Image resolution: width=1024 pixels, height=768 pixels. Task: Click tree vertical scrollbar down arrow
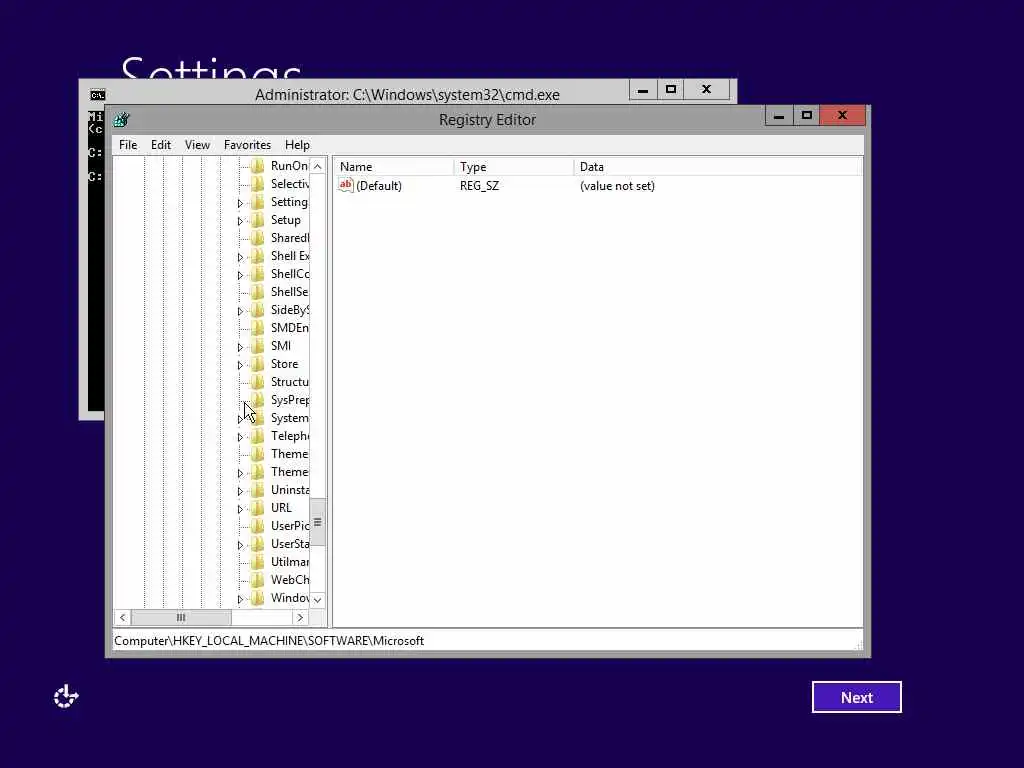pos(317,600)
